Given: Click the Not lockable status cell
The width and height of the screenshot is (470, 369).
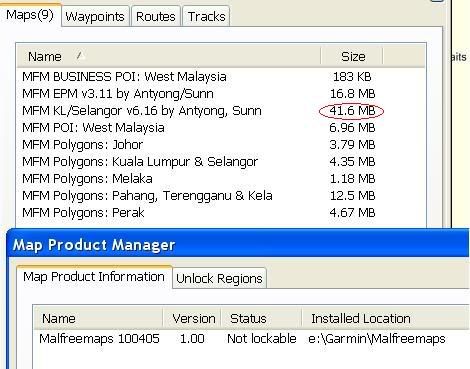Looking at the screenshot, I should tap(262, 339).
